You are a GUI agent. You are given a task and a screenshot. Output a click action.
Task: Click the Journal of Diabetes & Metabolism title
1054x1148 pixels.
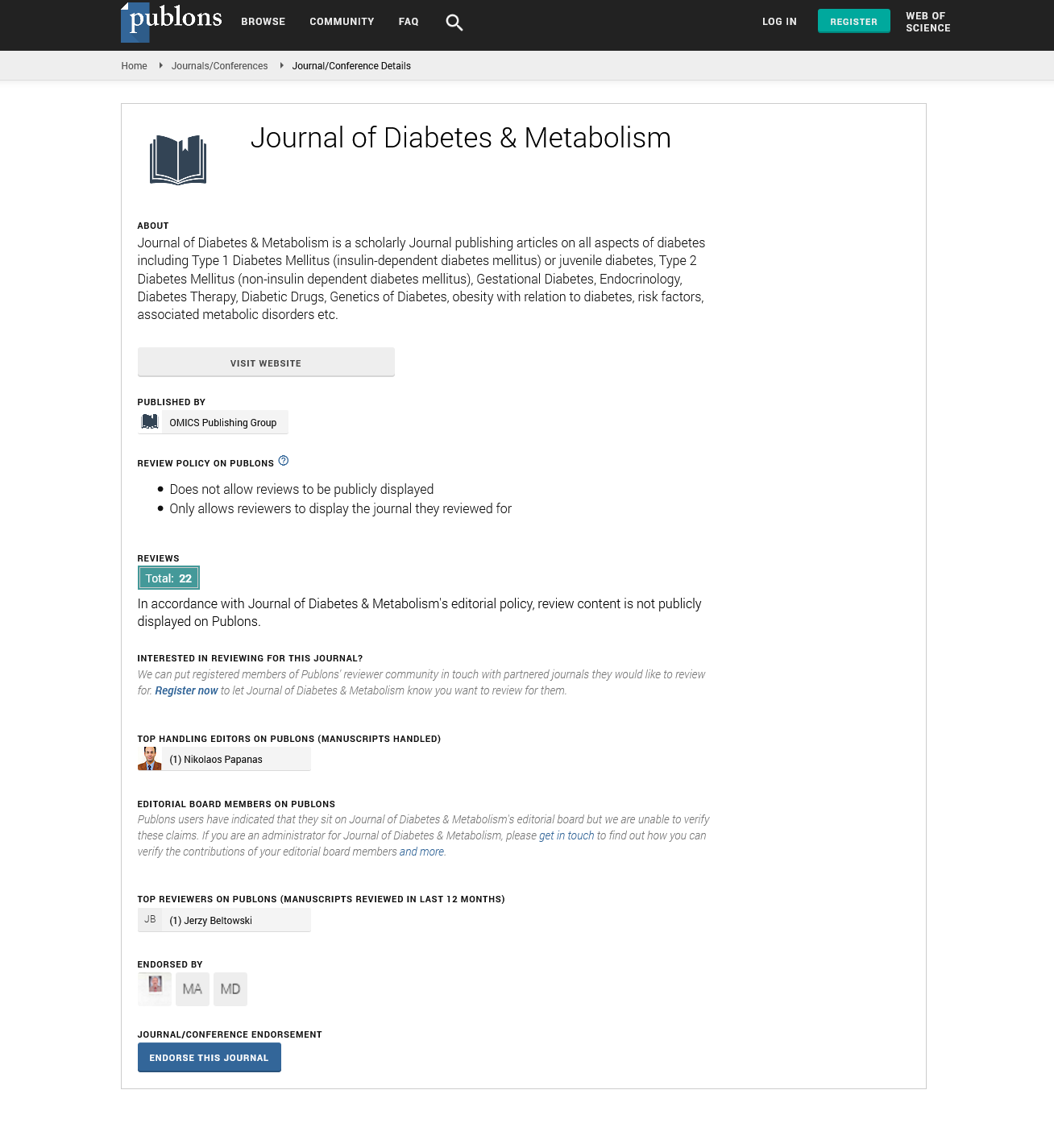(x=461, y=138)
